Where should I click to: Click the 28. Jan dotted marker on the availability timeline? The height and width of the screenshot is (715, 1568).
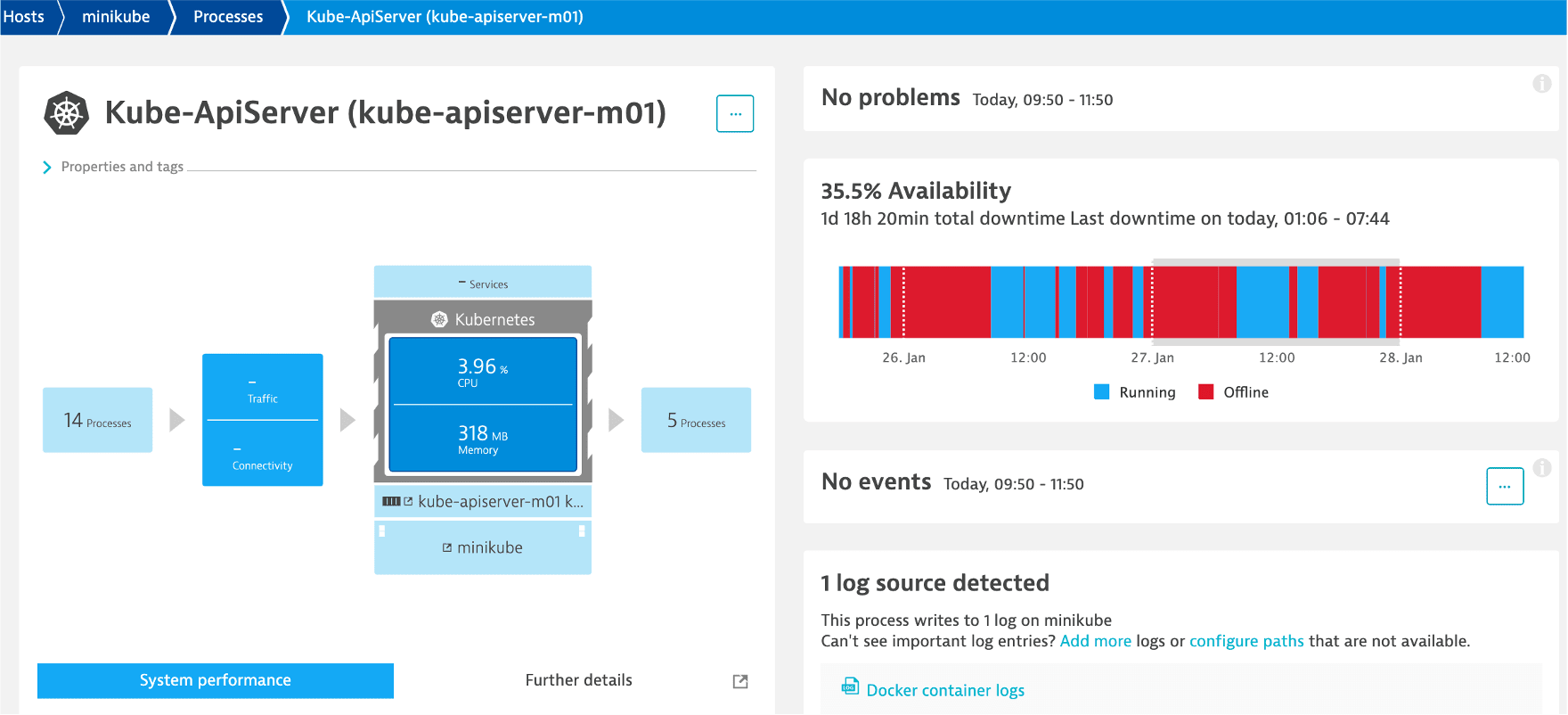point(1401,301)
